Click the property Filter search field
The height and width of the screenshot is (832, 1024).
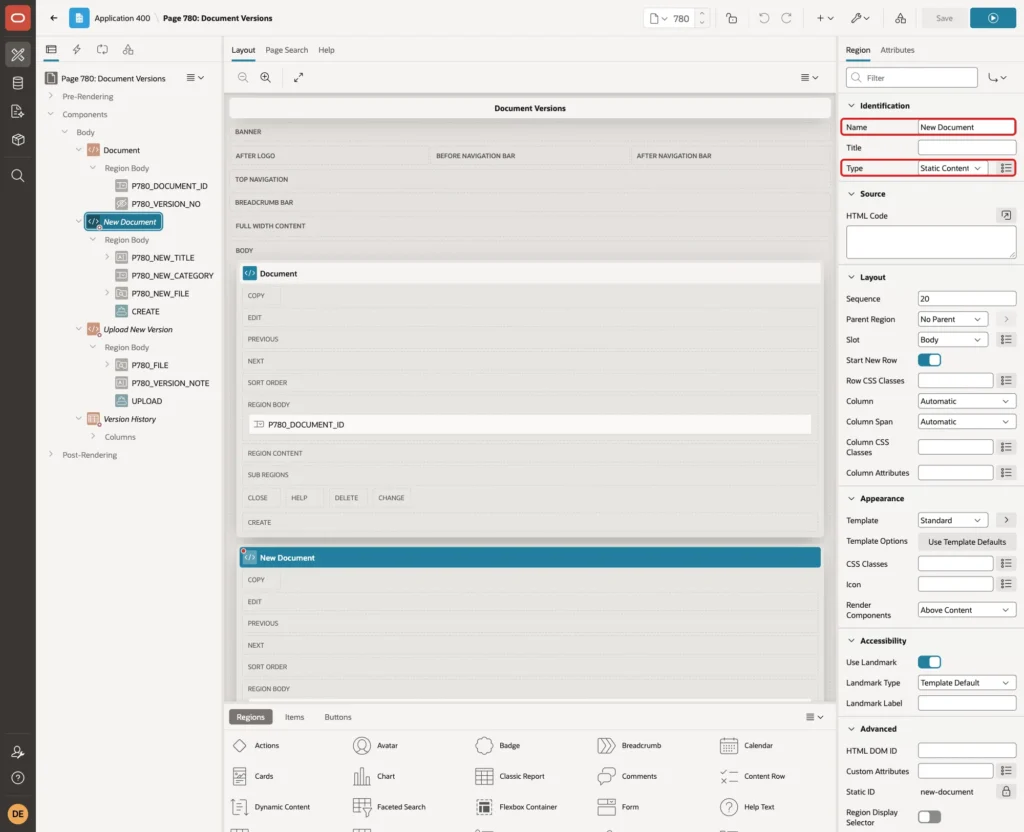911,77
